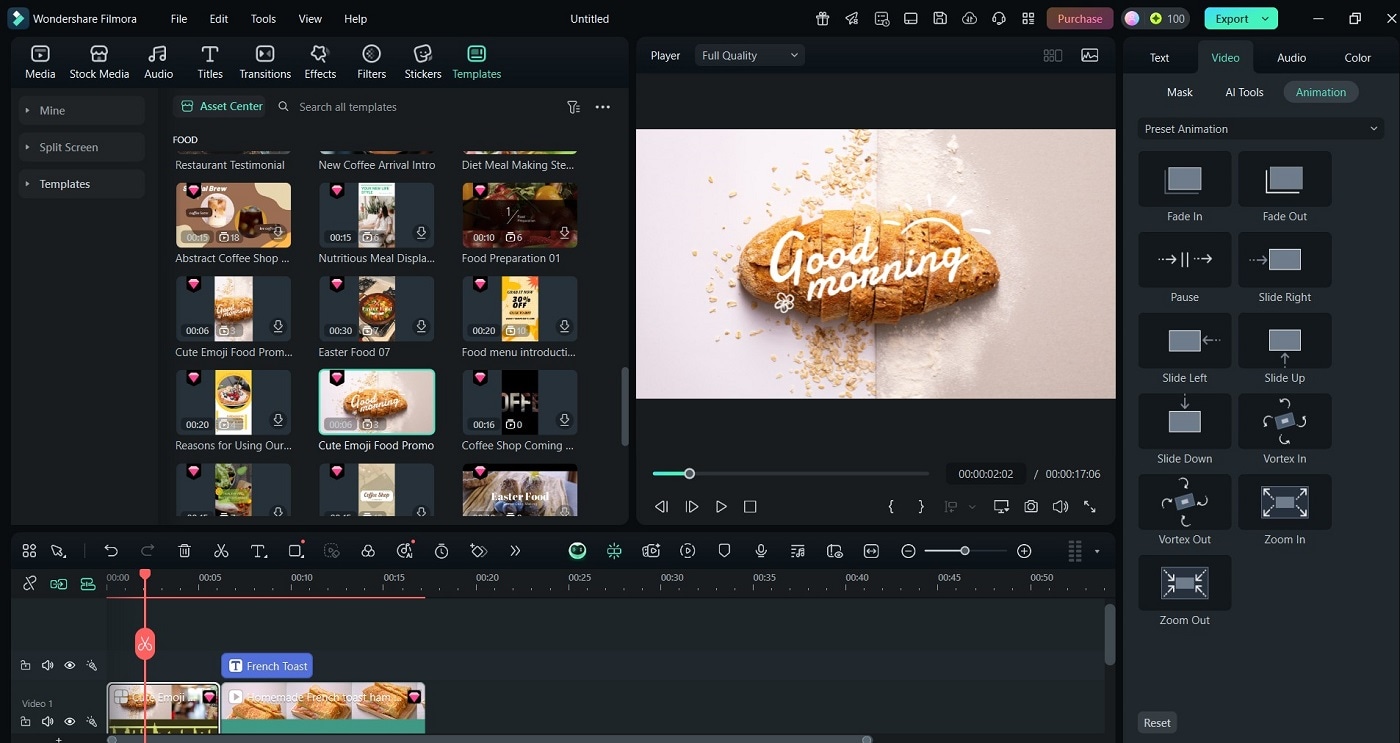This screenshot has height=743, width=1400.
Task: Lock the Video 1 track
Action: point(26,721)
